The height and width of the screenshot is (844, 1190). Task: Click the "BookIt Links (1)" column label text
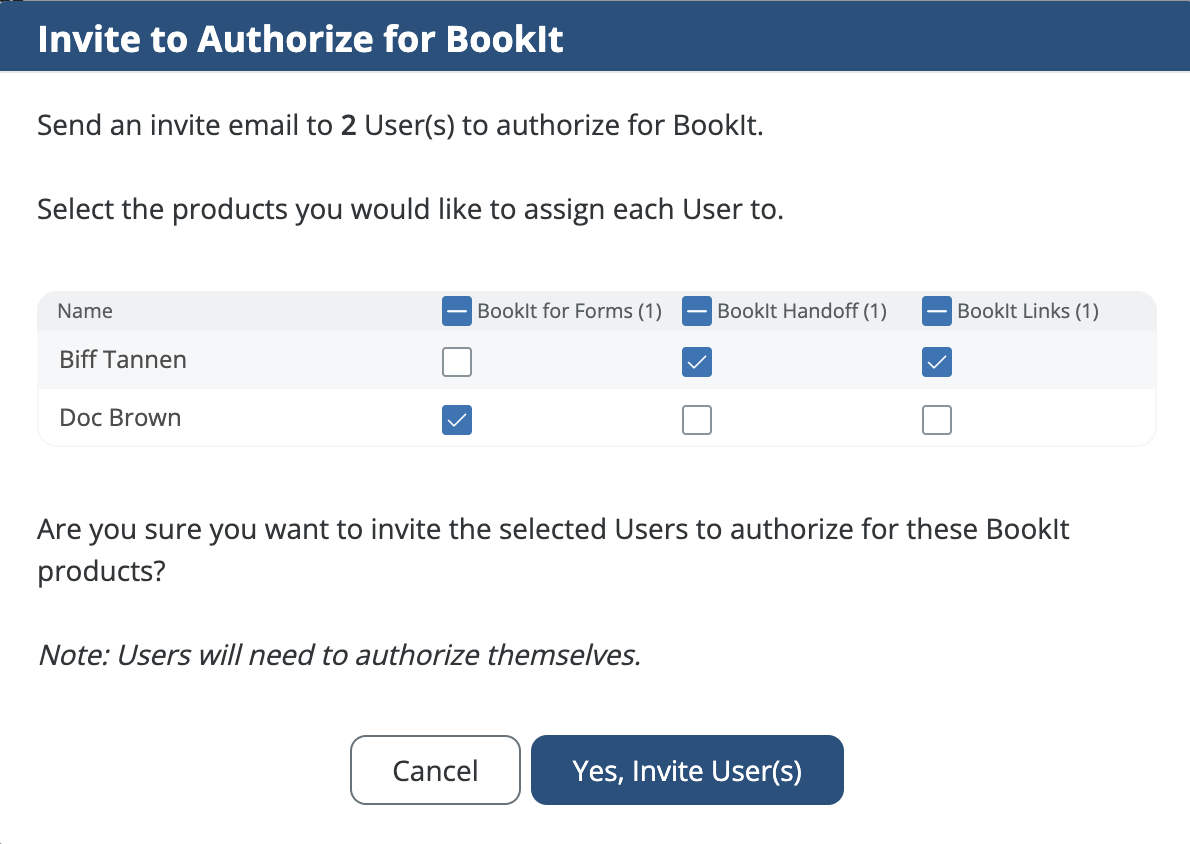(1028, 311)
